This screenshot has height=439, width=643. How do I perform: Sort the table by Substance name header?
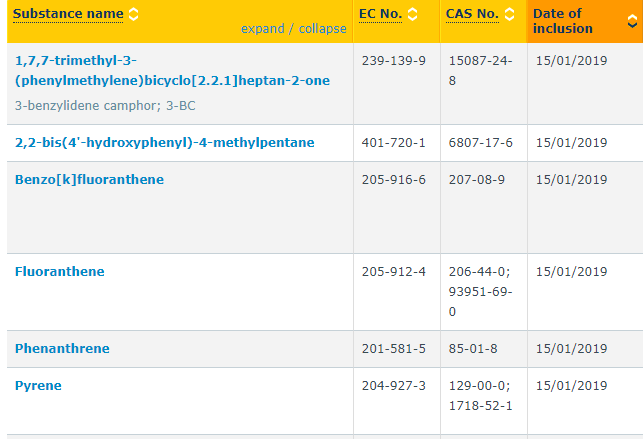click(69, 14)
